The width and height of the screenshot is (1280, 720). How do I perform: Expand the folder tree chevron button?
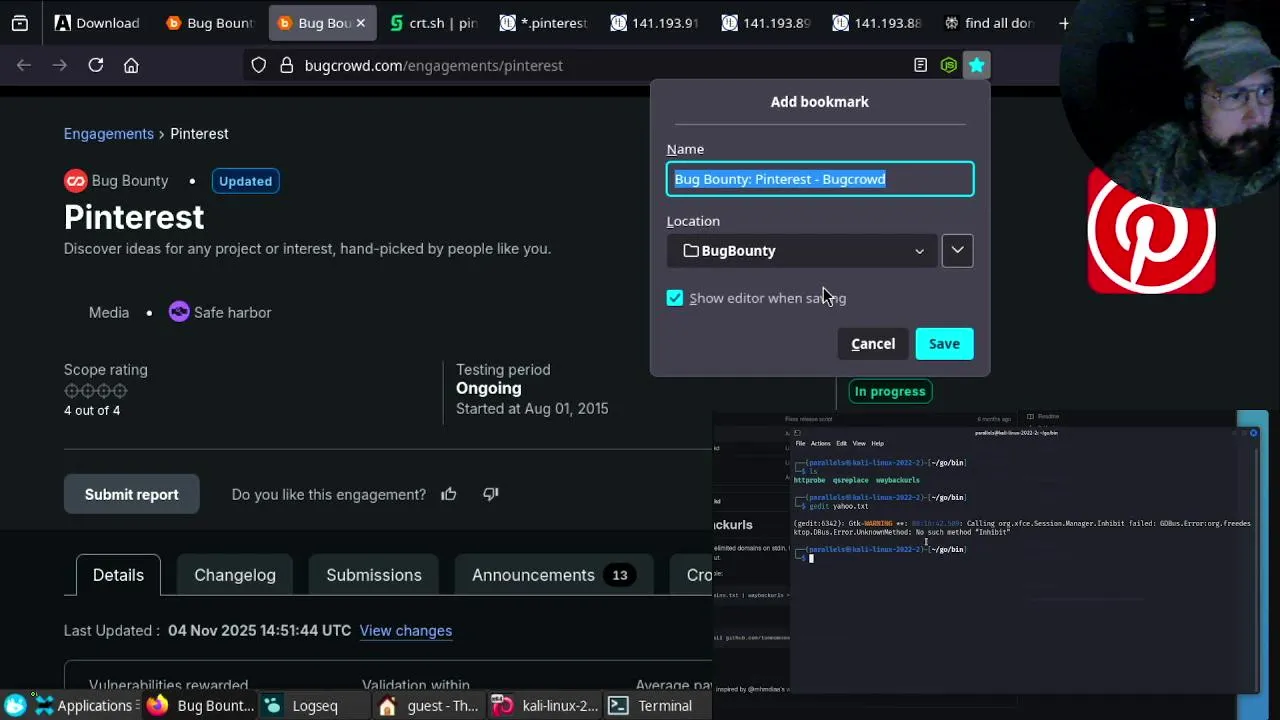pos(957,251)
